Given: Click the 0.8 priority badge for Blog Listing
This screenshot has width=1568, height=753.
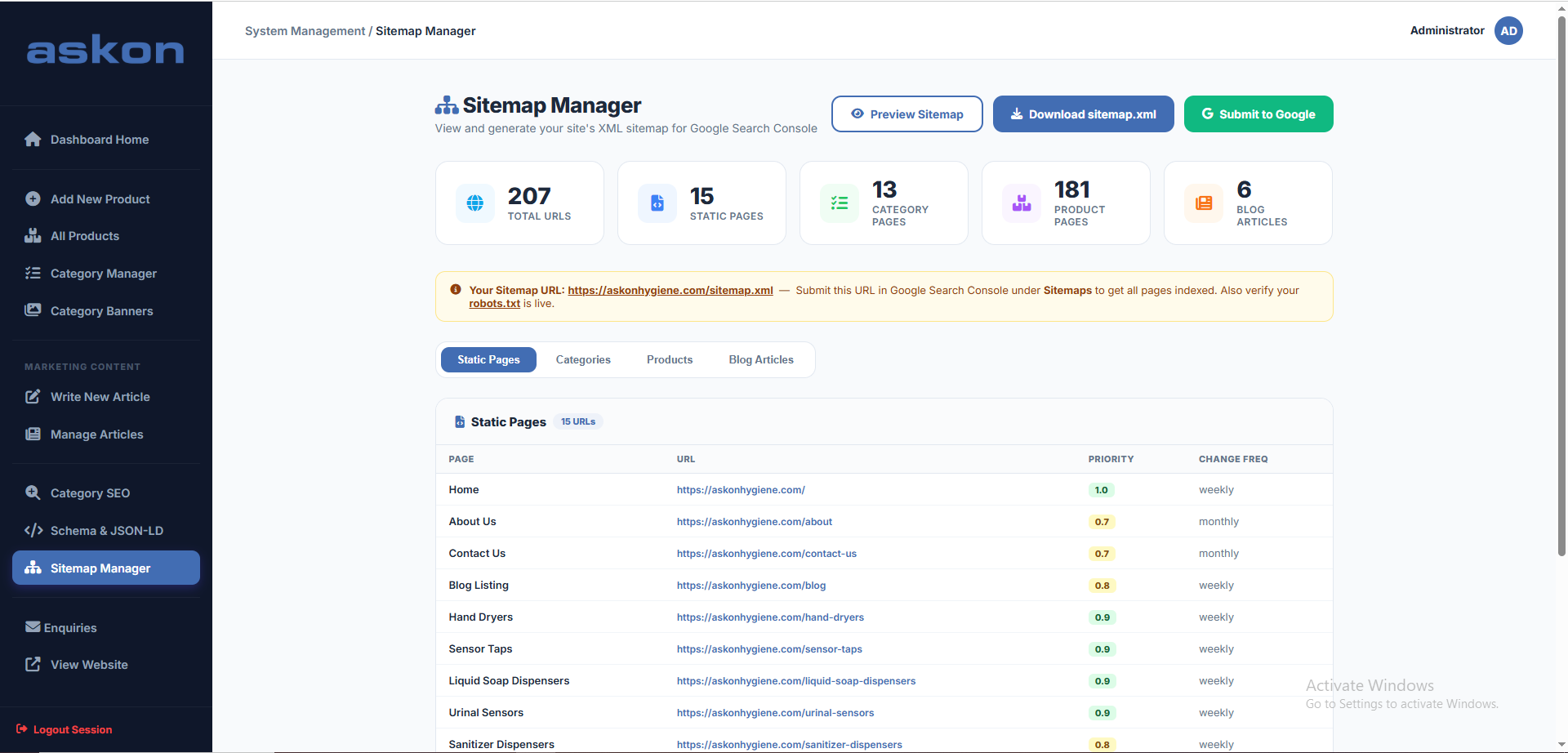Looking at the screenshot, I should [1102, 586].
